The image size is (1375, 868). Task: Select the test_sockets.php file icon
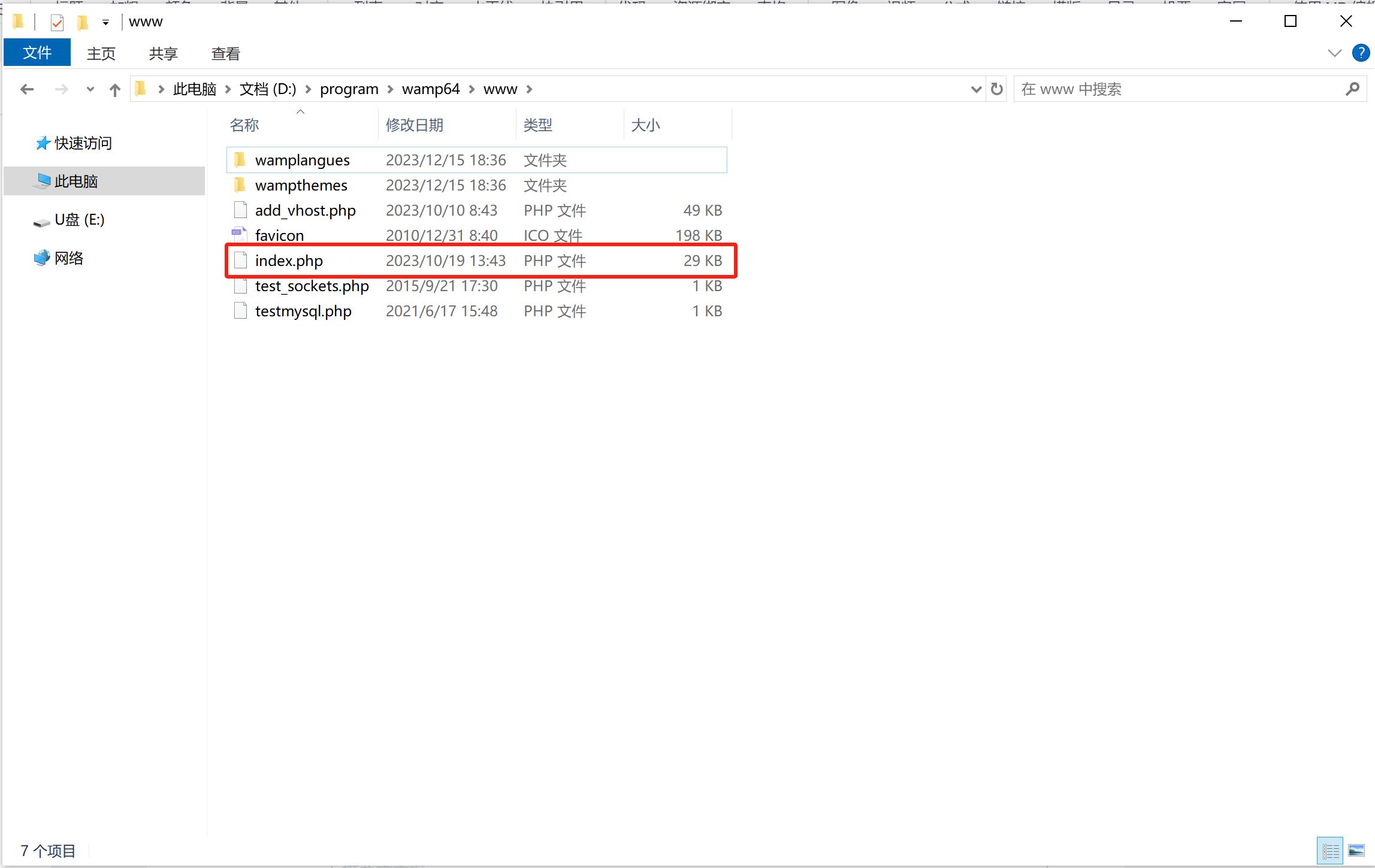[240, 286]
